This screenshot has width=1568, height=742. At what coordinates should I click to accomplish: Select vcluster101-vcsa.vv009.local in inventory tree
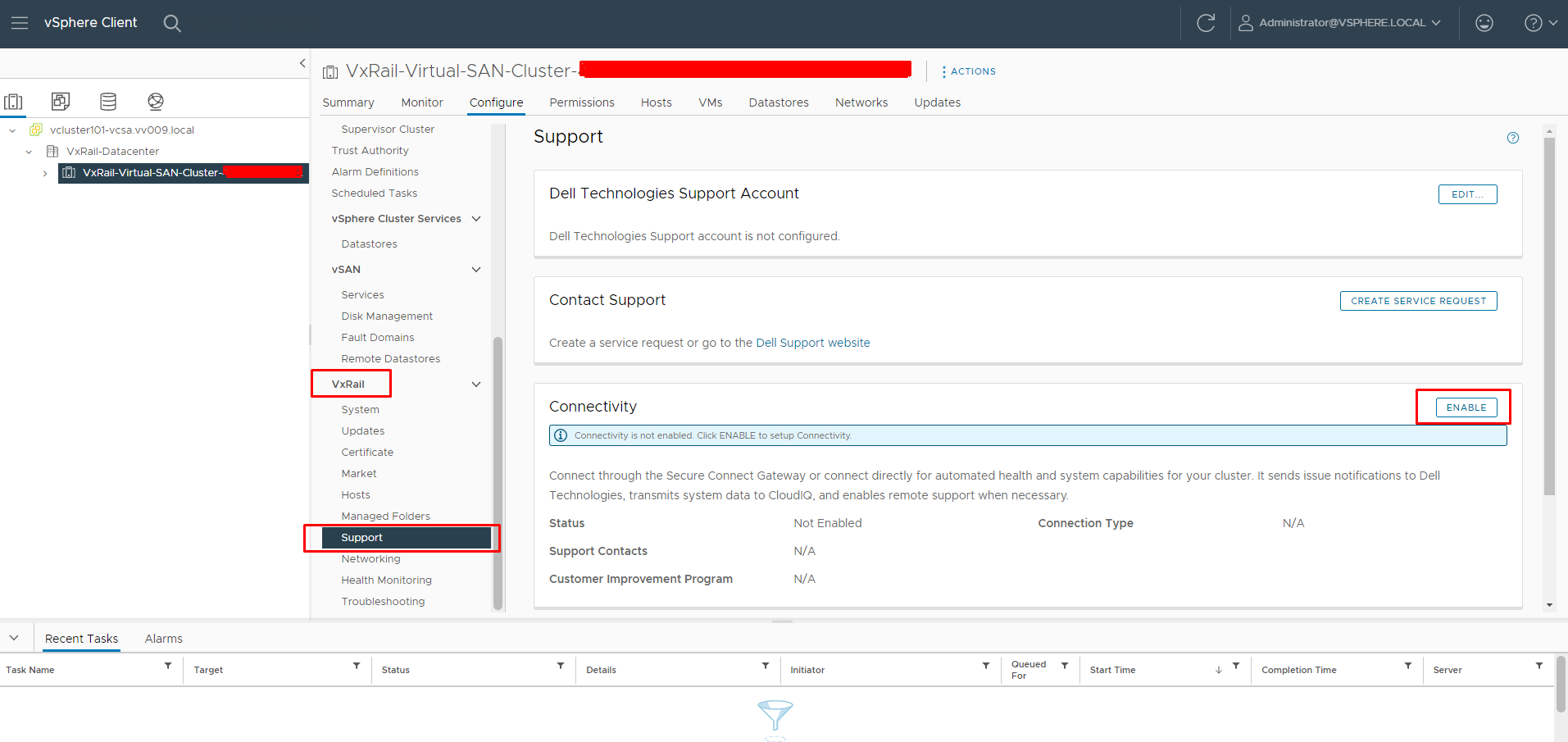point(122,130)
